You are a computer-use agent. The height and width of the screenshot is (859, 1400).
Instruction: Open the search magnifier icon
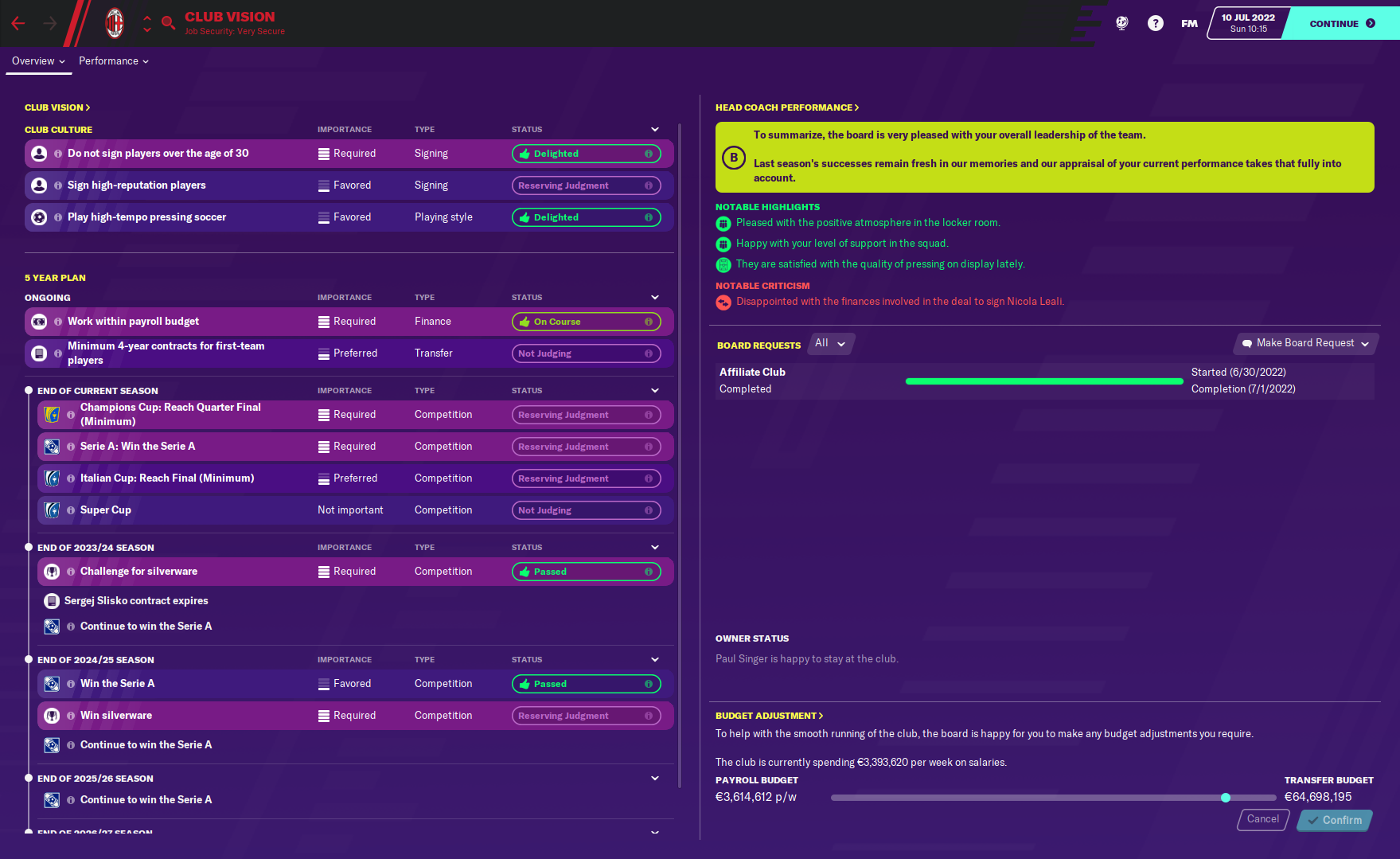coord(168,23)
